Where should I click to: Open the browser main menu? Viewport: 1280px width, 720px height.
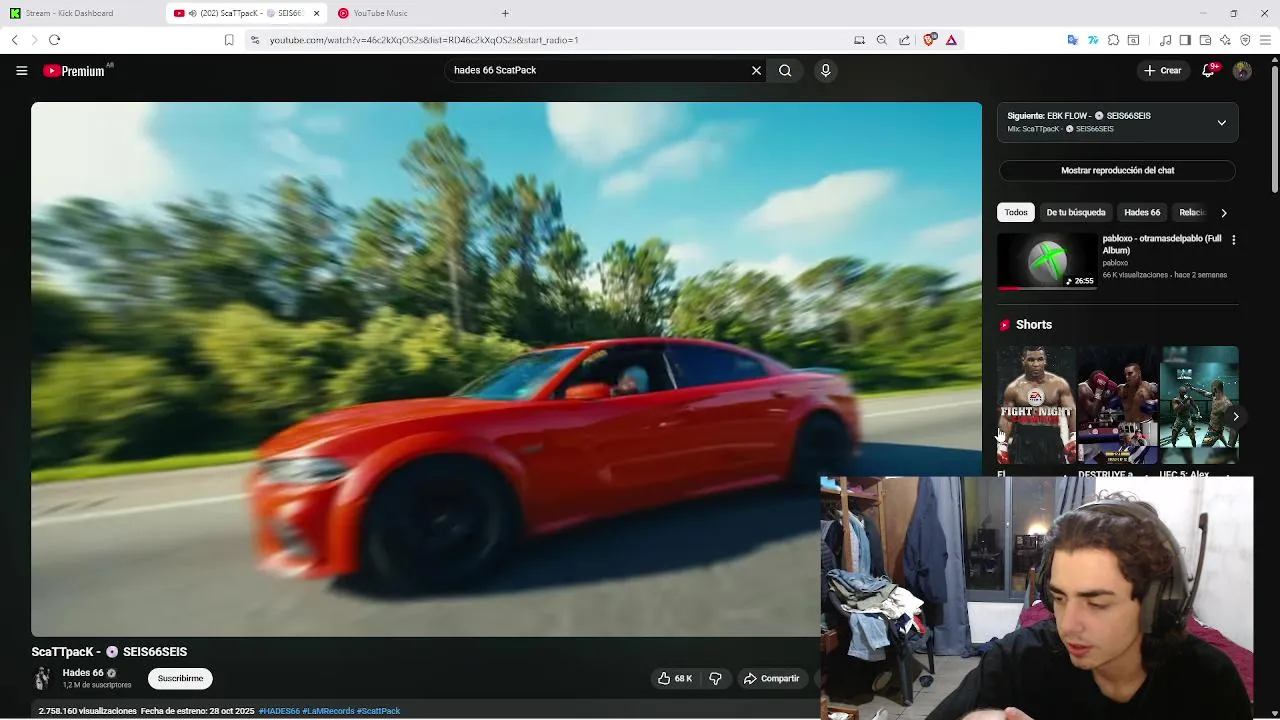click(1266, 40)
